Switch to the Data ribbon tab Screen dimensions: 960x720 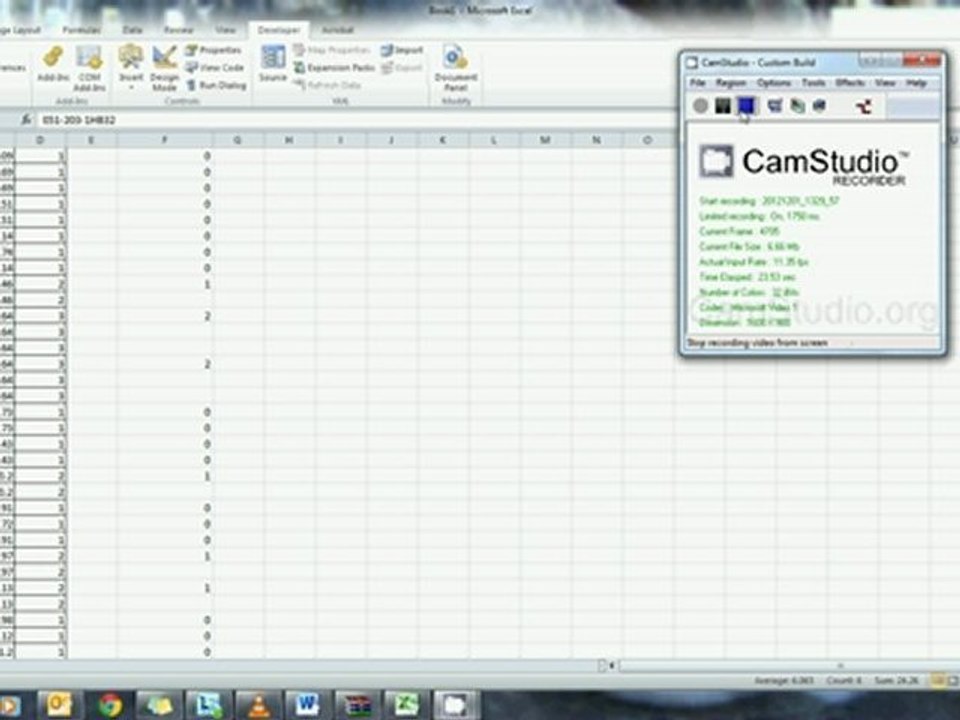click(132, 29)
